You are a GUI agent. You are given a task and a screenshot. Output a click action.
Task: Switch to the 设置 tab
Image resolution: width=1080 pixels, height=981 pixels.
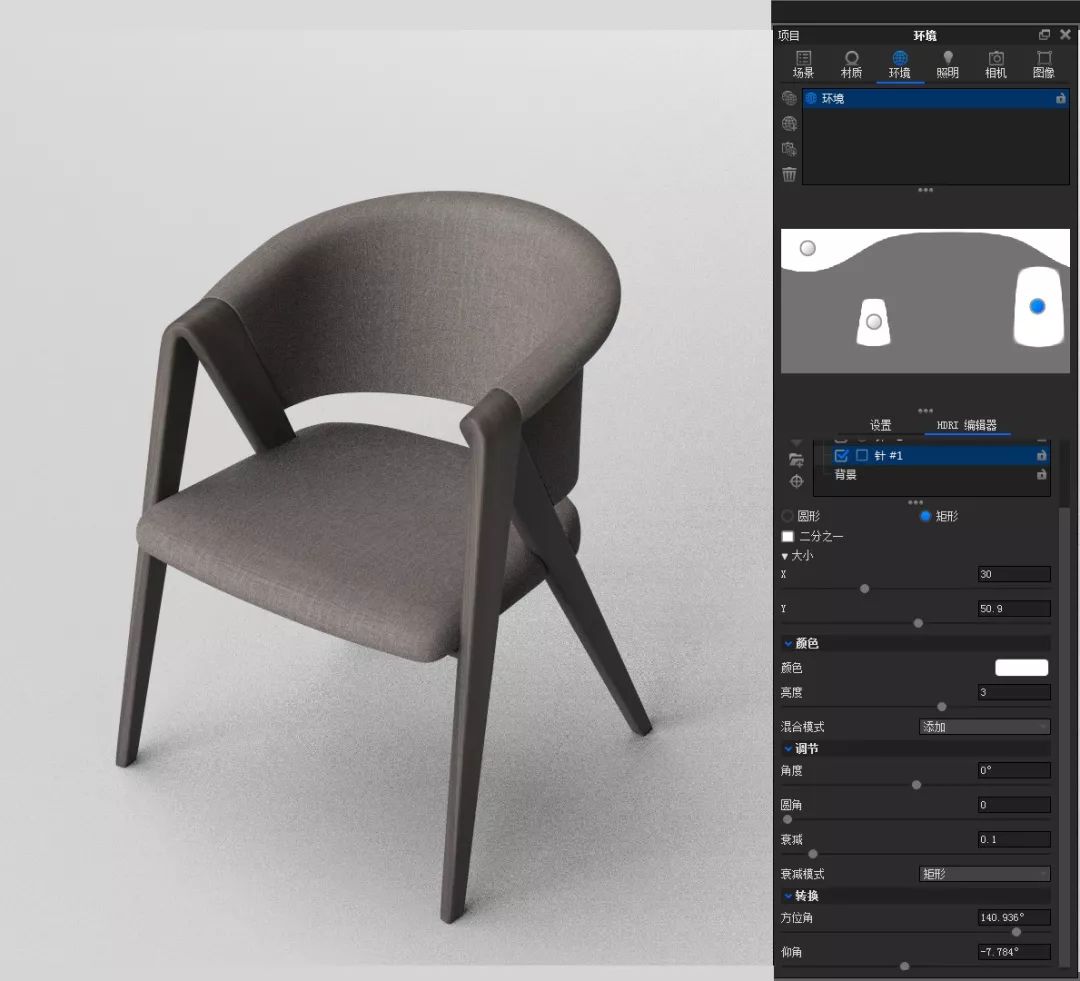880,425
